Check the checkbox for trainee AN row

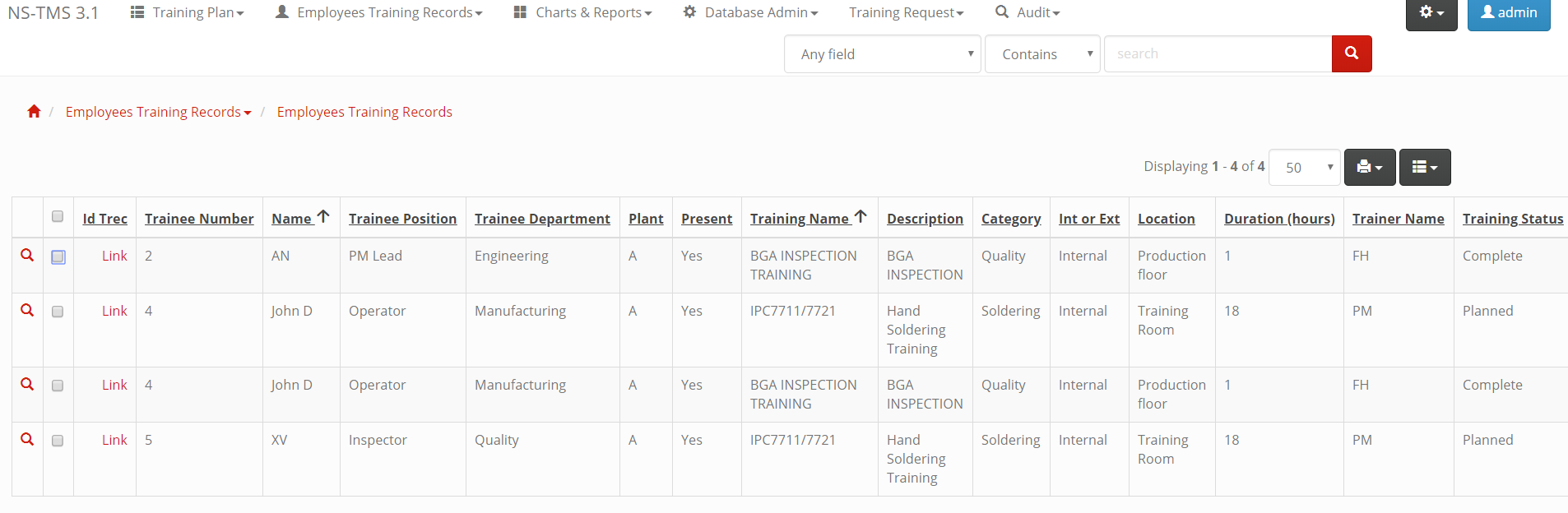coord(58,257)
